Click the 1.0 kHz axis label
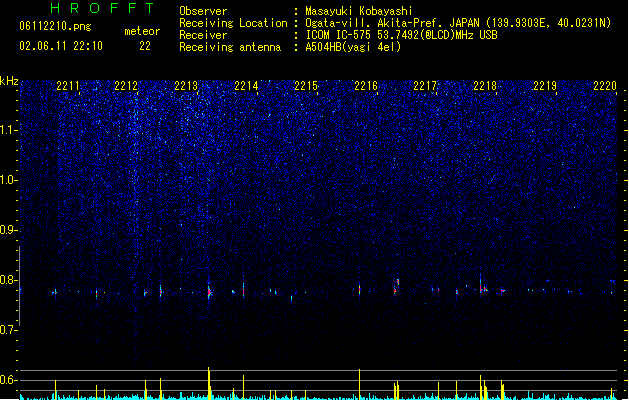 tap(8, 180)
